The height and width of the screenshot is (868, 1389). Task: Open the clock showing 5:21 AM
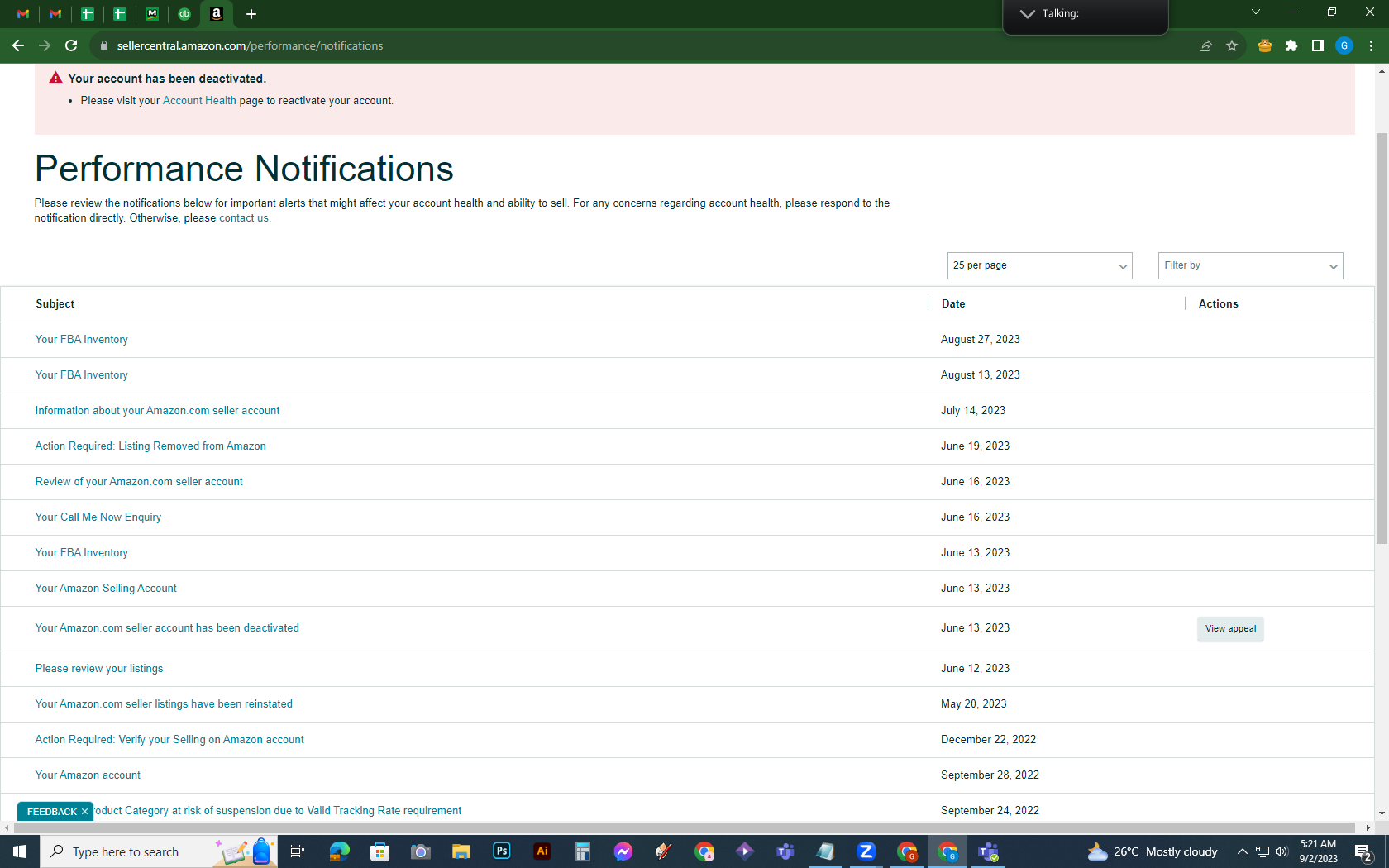(1318, 851)
